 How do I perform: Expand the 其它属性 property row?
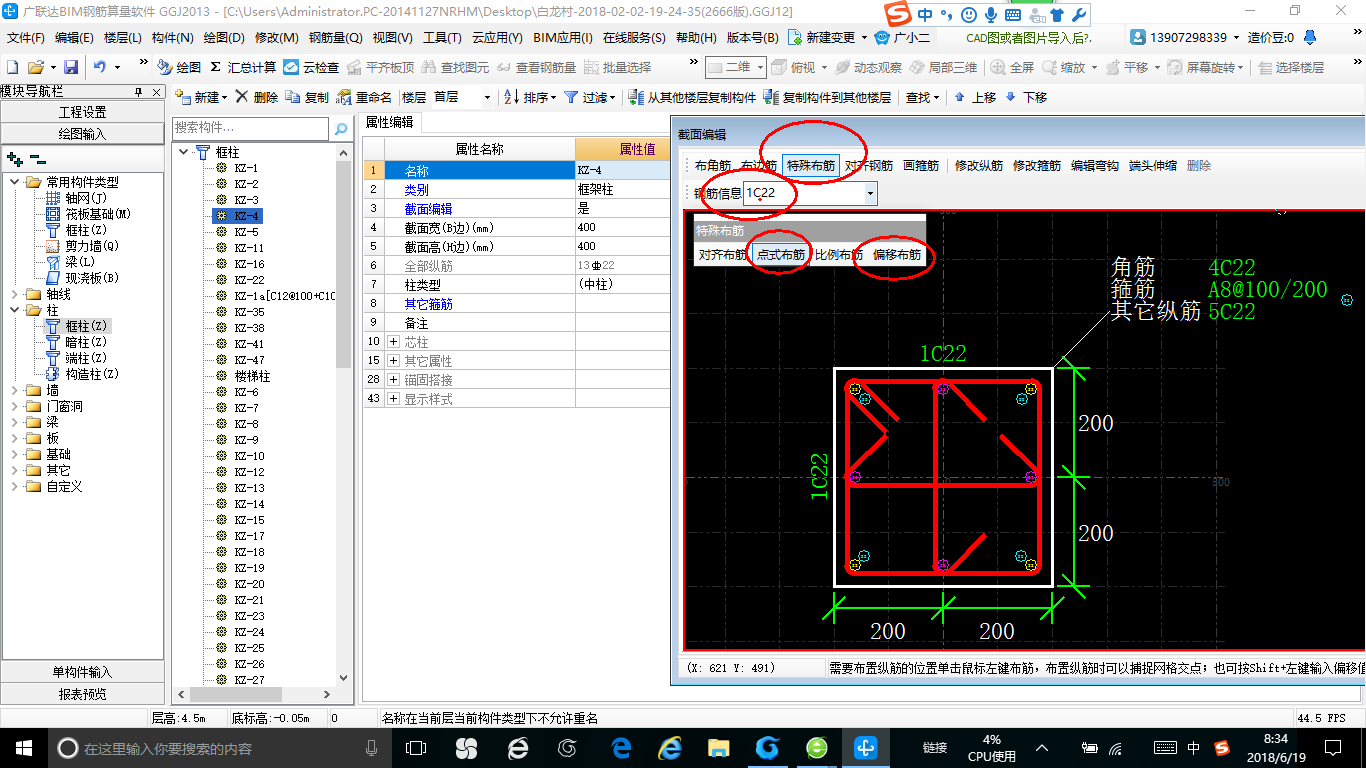393,360
